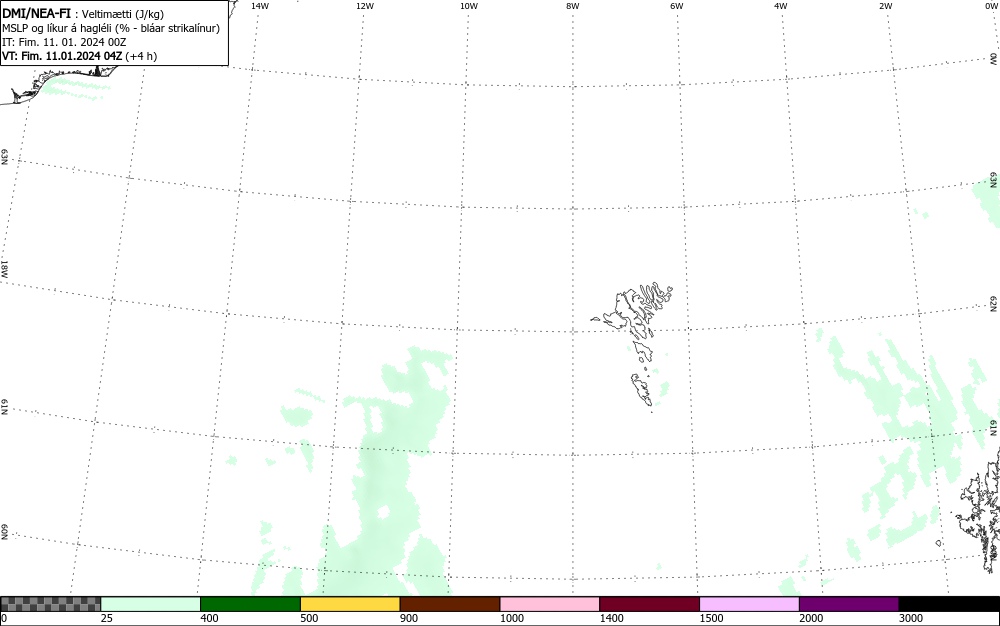1000x626 pixels.
Task: Click the 6W longitude label
Action: click(x=677, y=6)
